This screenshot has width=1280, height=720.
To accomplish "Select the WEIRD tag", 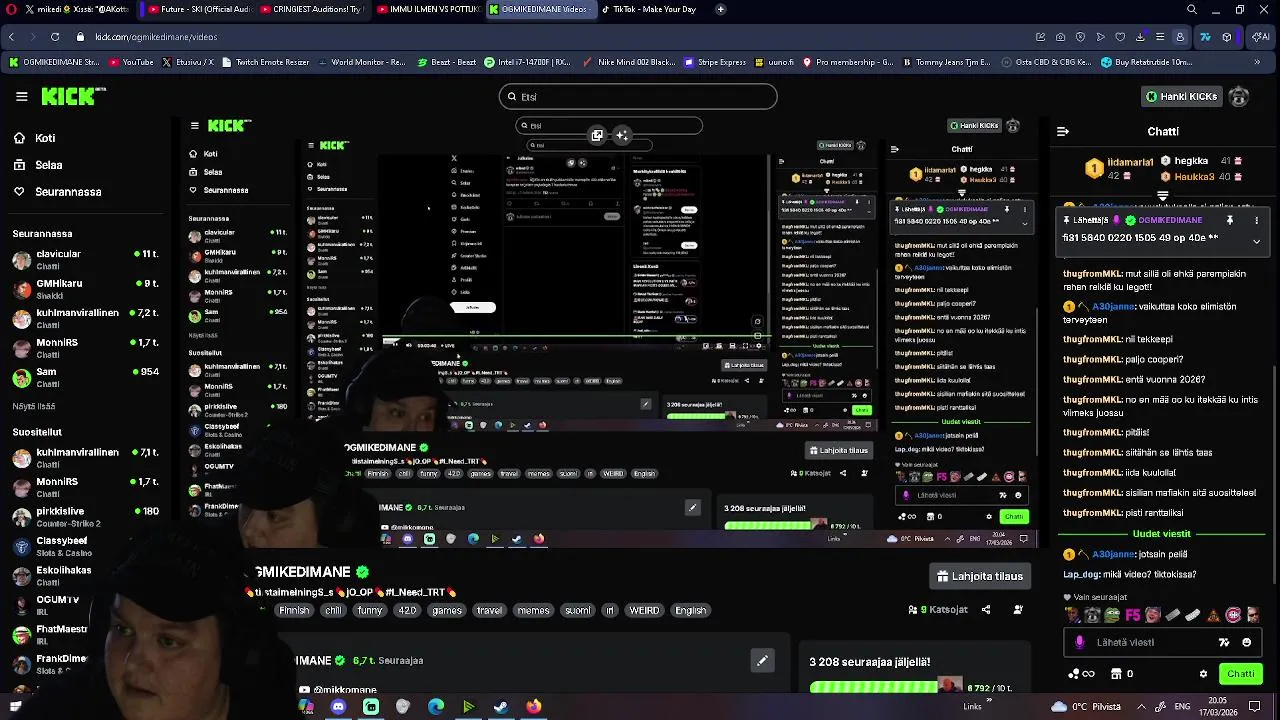I will [644, 610].
